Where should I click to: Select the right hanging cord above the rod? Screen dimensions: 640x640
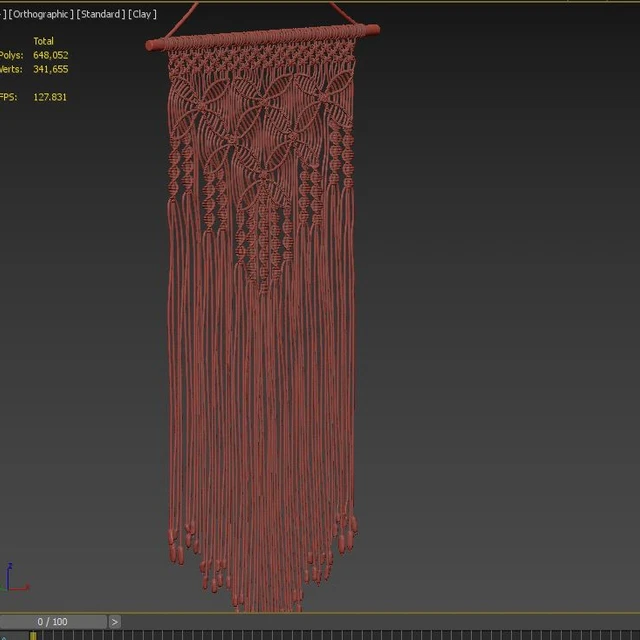coord(341,12)
